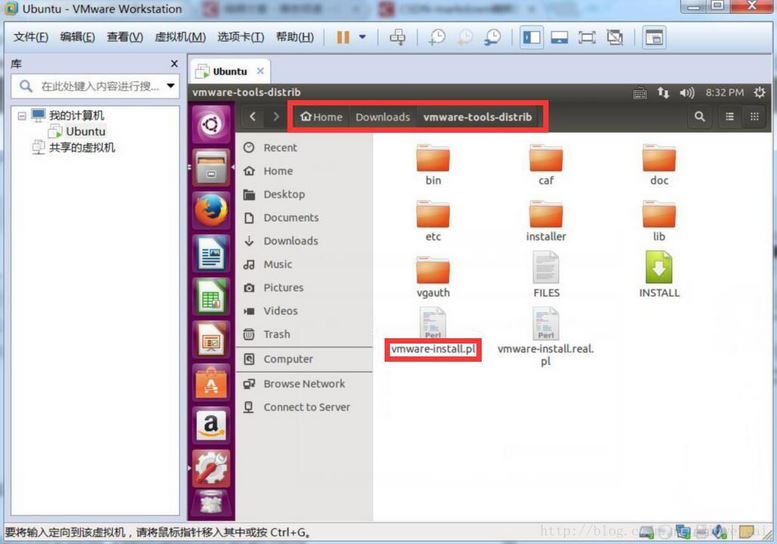Switch file manager to list view

click(730, 117)
